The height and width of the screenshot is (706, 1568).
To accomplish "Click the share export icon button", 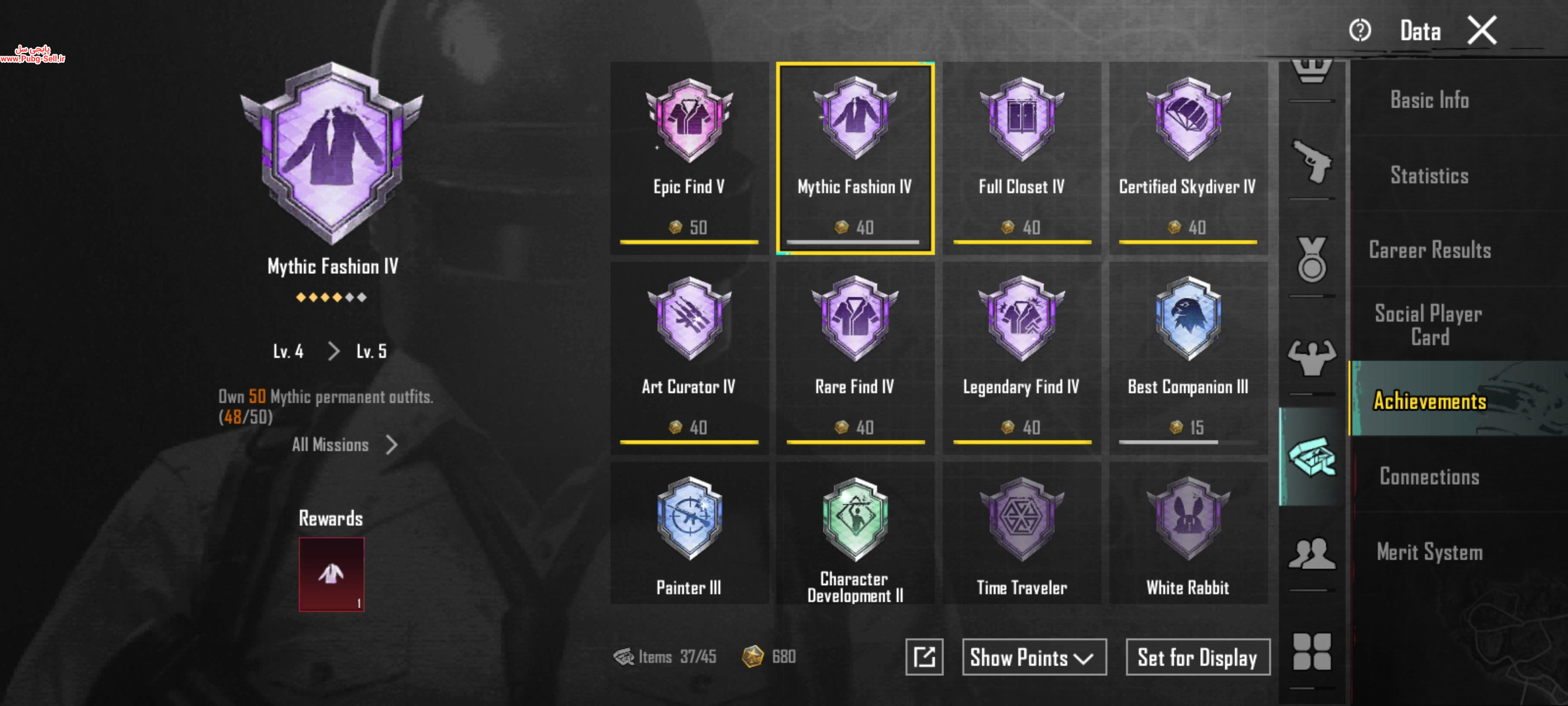I will (x=924, y=657).
